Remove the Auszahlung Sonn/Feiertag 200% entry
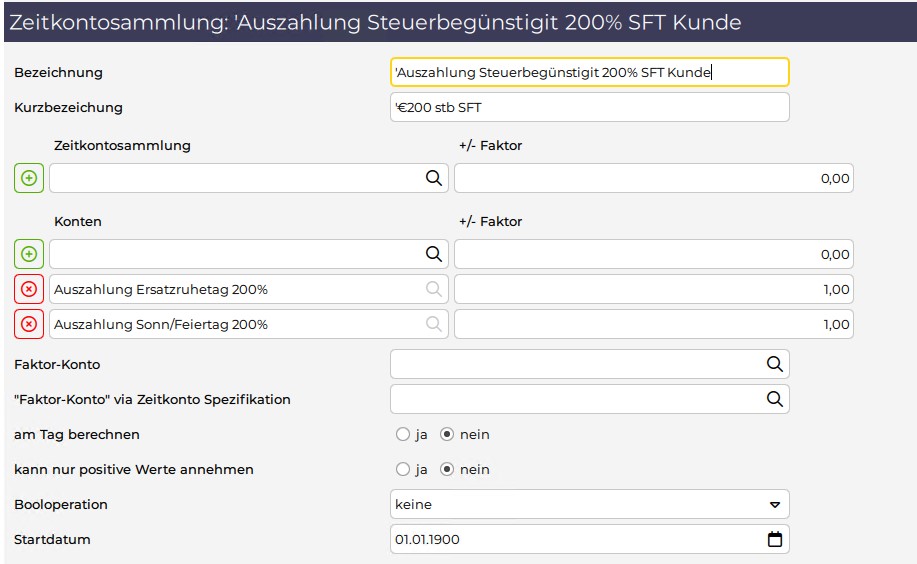The height and width of the screenshot is (564, 917). point(29,324)
